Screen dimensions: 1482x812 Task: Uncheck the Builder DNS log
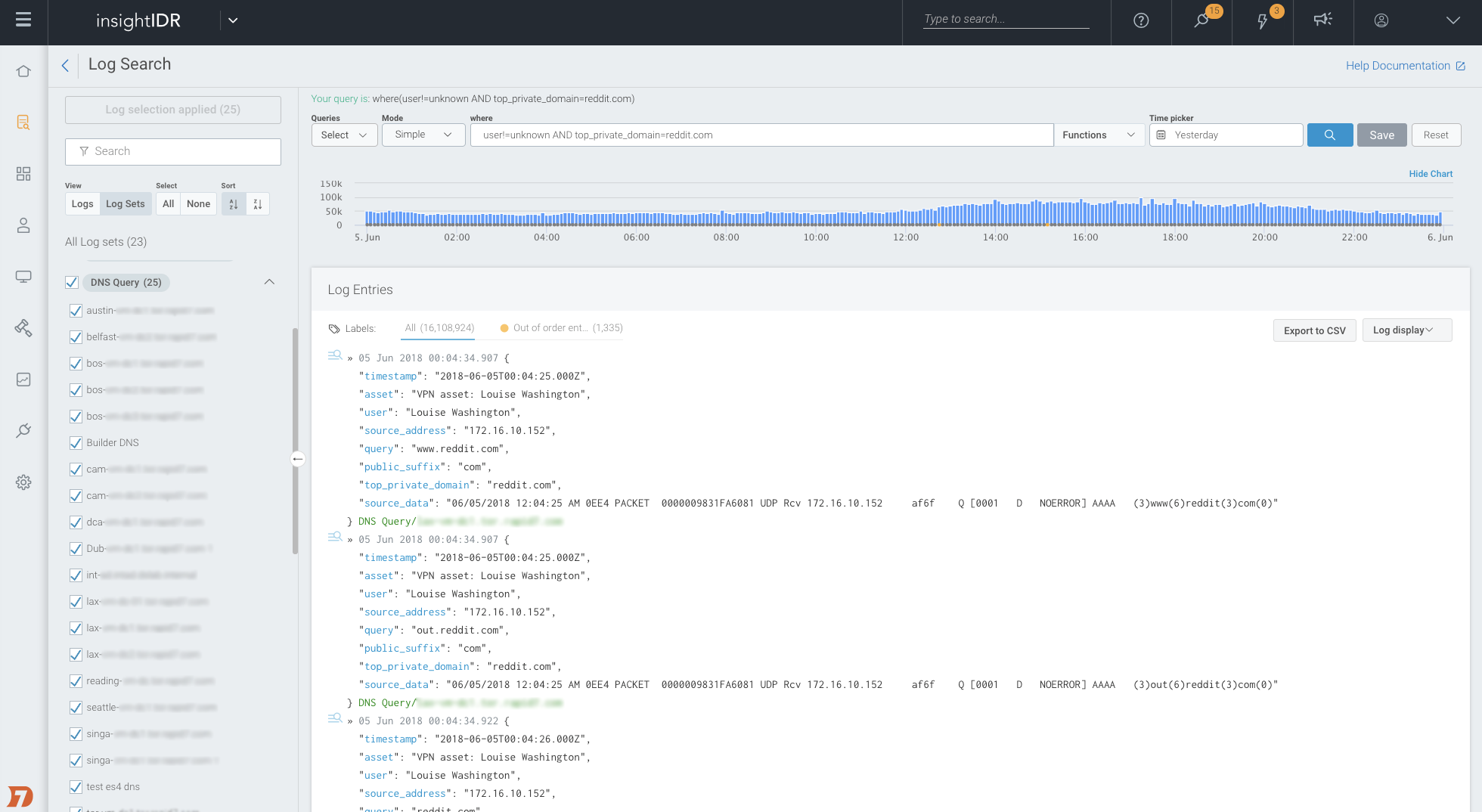point(76,443)
